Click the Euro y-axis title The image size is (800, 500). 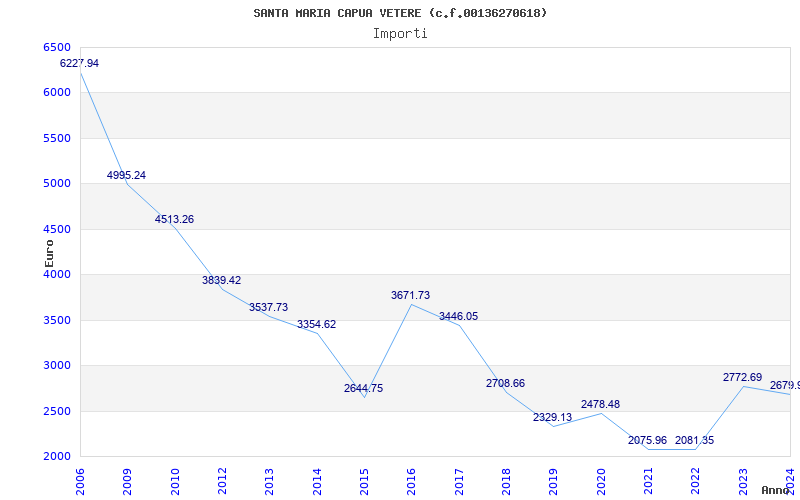(49, 253)
